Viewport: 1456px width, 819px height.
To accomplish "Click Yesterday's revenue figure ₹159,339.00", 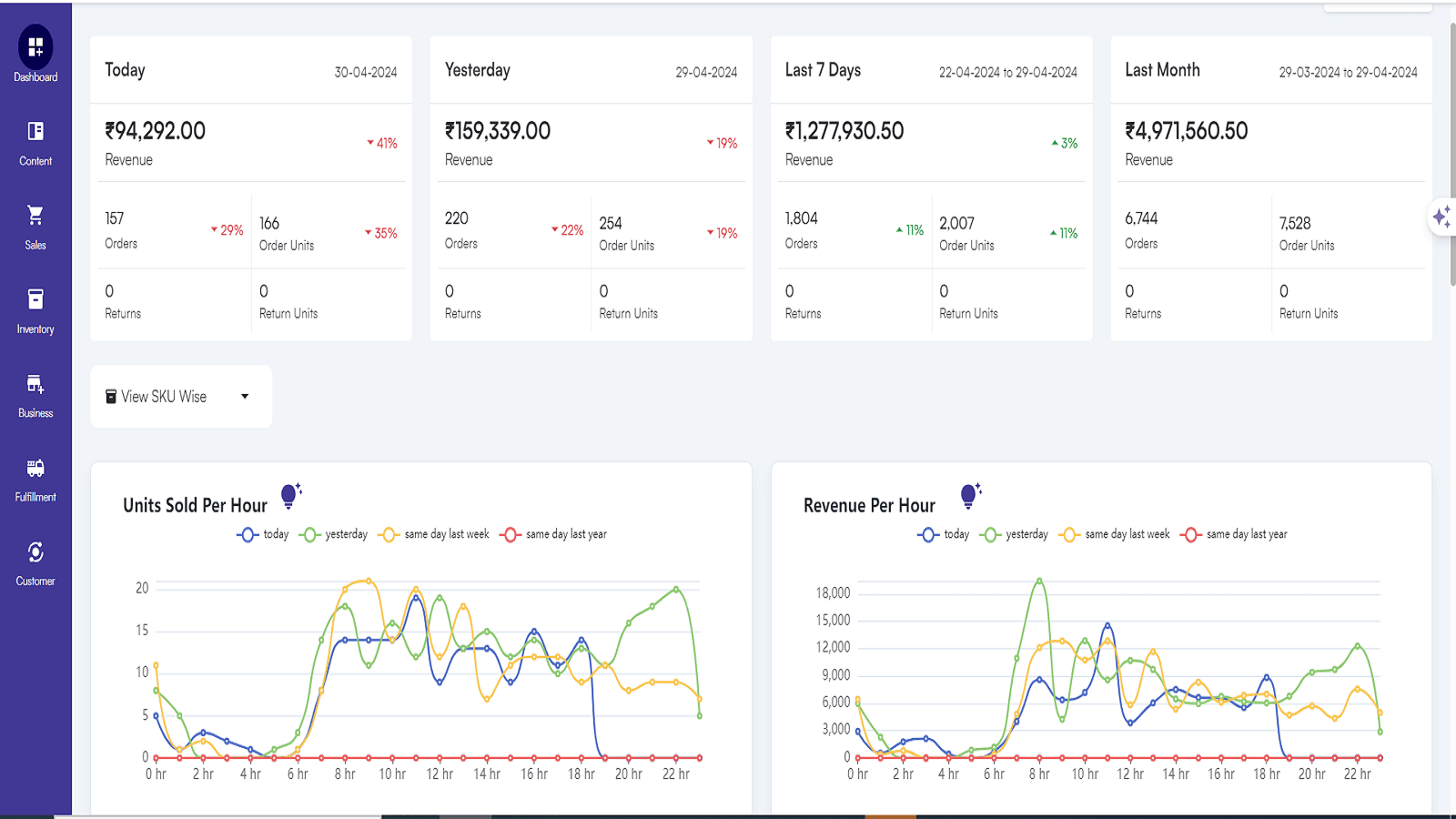I will pos(496,130).
